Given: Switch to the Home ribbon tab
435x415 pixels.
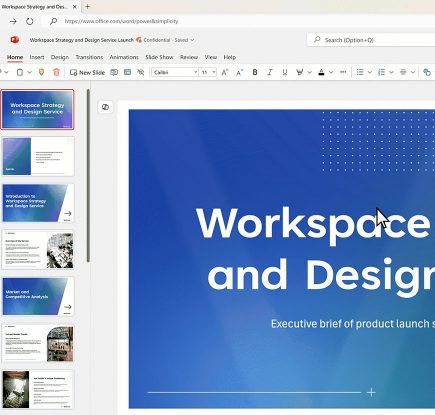Looking at the screenshot, I should click(x=15, y=57).
